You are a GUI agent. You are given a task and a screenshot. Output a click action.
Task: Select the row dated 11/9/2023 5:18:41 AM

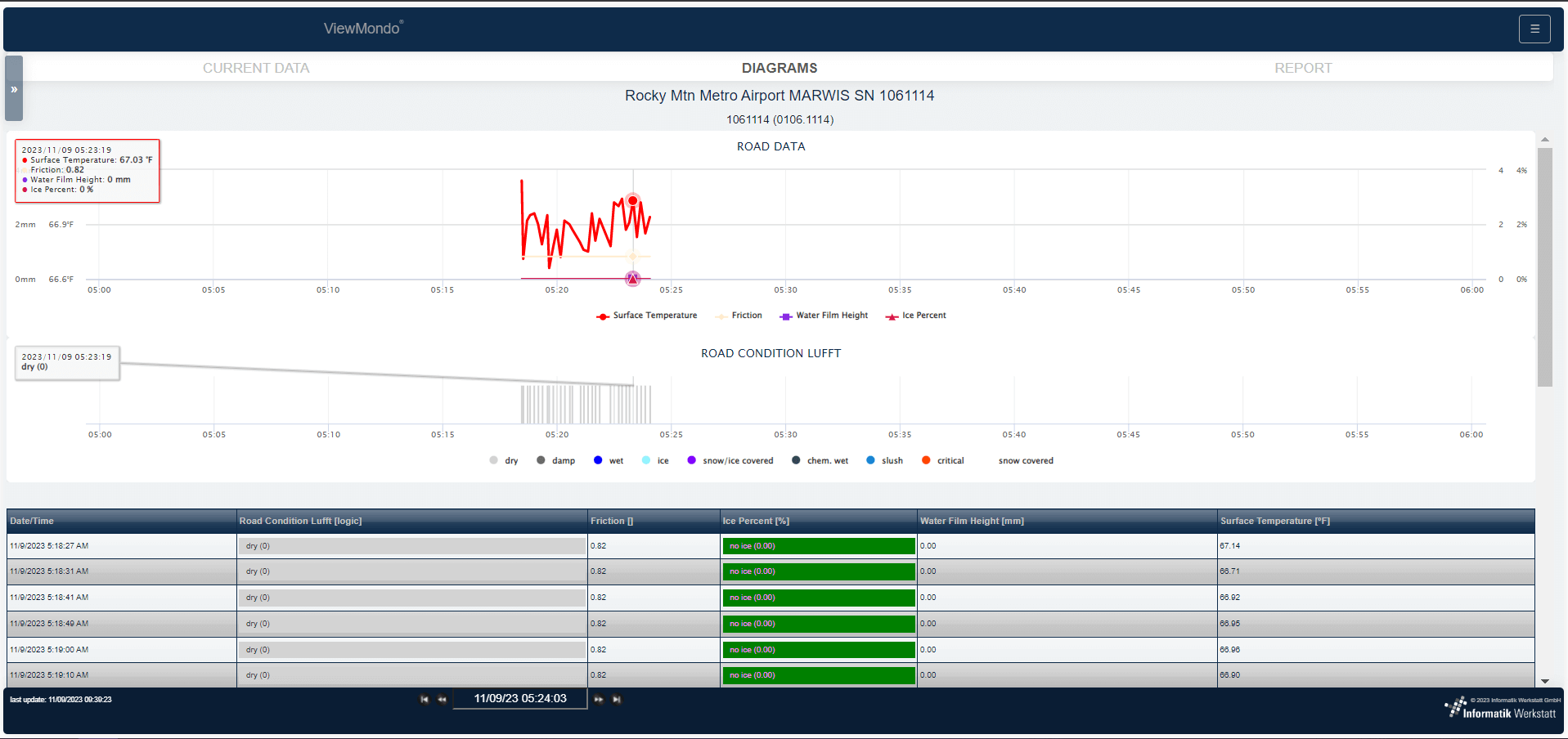[771, 598]
